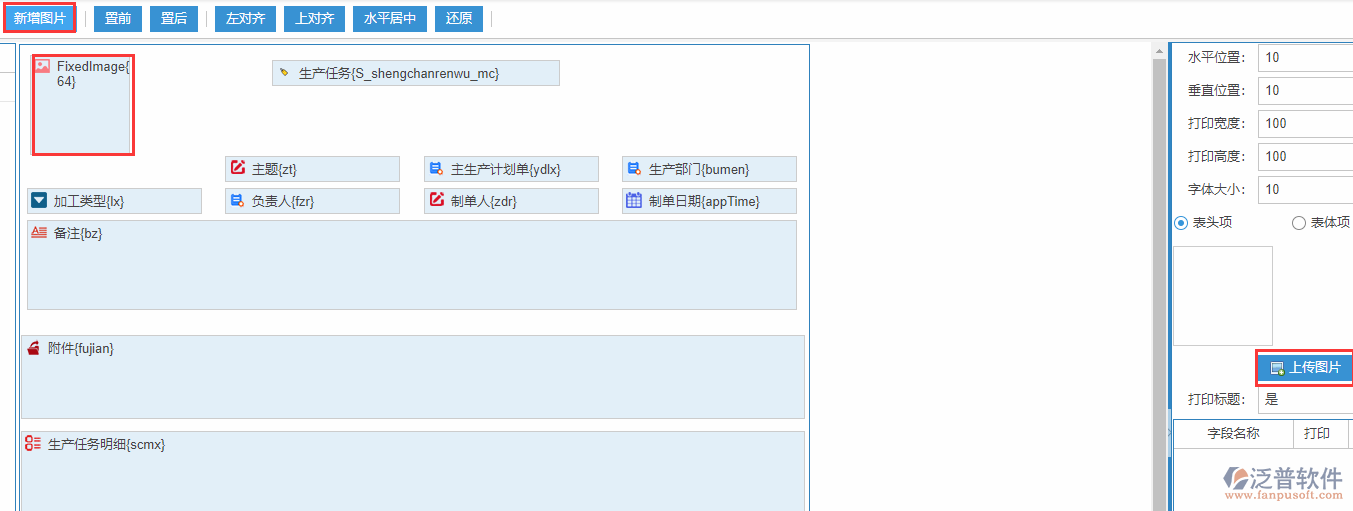Click the 新增图片 button
1353x511 pixels.
click(40, 18)
